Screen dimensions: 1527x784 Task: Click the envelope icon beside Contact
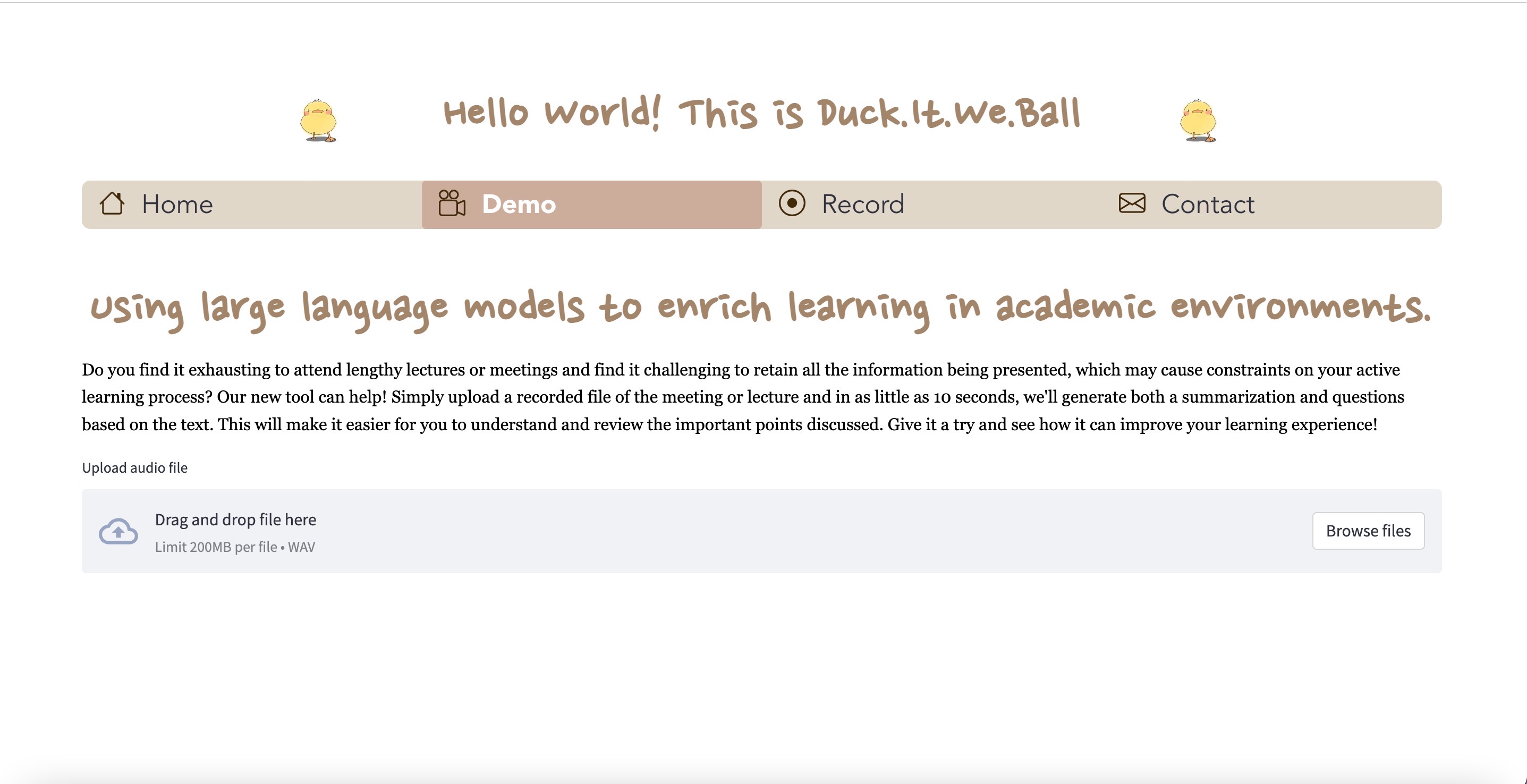point(1132,203)
